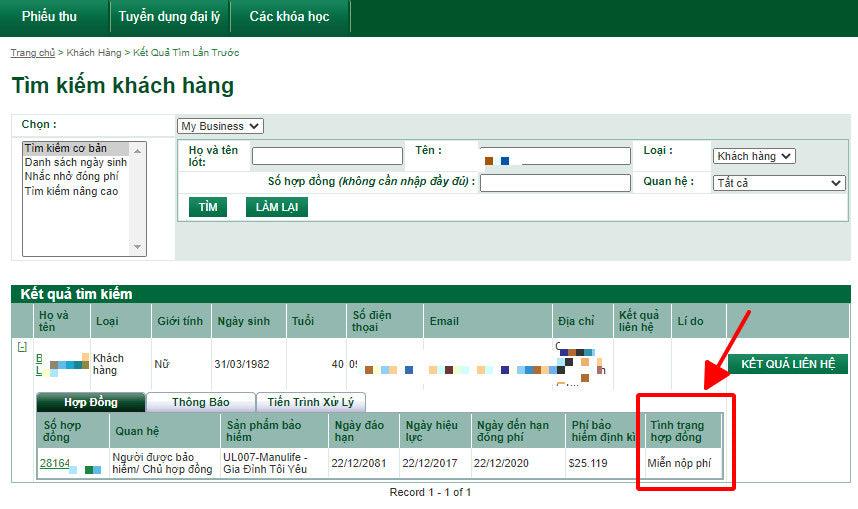Image resolution: width=858 pixels, height=509 pixels.
Task: Click the Trang chủ breadcrumb link
Action: tap(32, 52)
